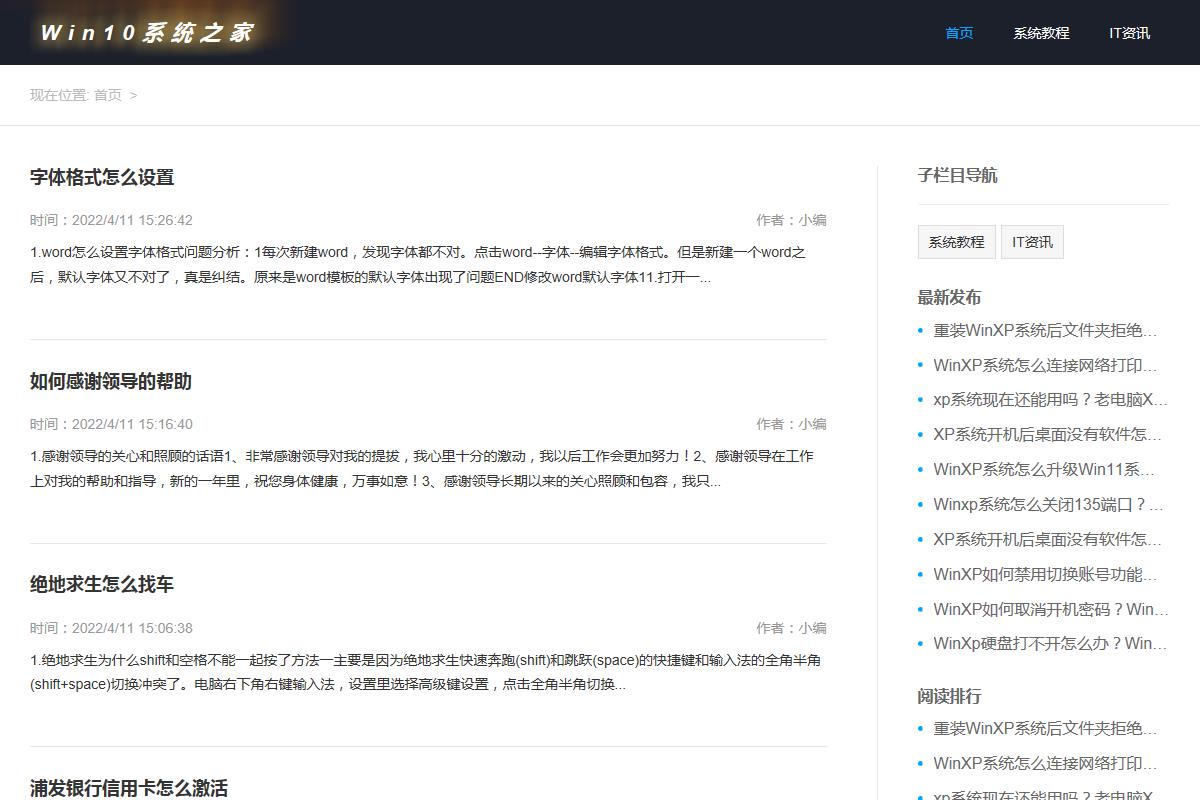Click 作者：小编 of 绝地求生怎么找车 article
This screenshot has width=1200, height=800.
791,628
